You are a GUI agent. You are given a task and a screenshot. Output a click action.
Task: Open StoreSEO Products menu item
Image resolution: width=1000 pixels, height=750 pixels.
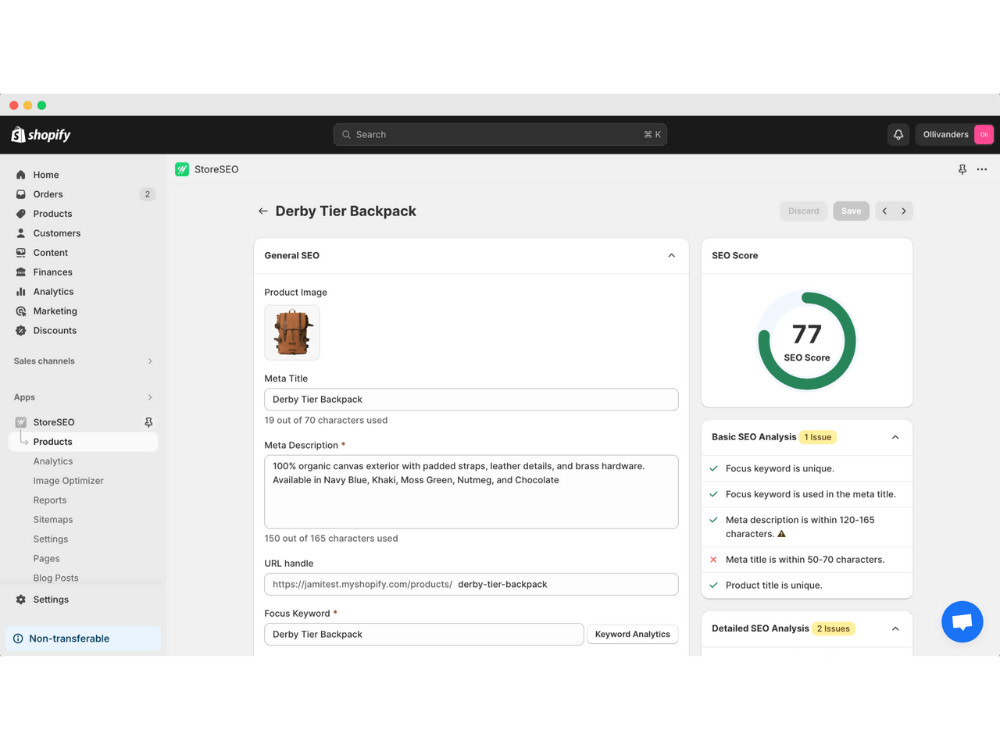tap(84, 441)
